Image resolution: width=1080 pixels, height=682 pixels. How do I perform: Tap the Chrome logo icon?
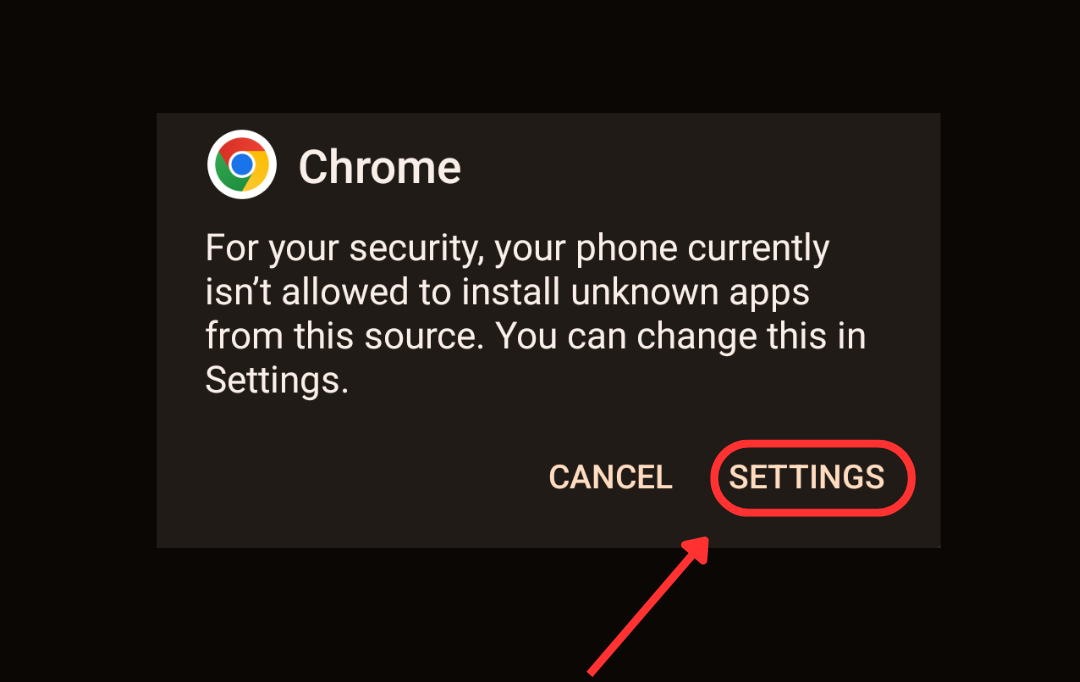(242, 165)
